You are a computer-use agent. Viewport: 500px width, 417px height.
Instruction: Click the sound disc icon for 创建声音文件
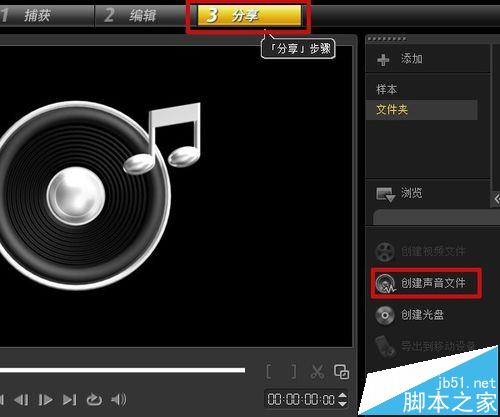[385, 284]
